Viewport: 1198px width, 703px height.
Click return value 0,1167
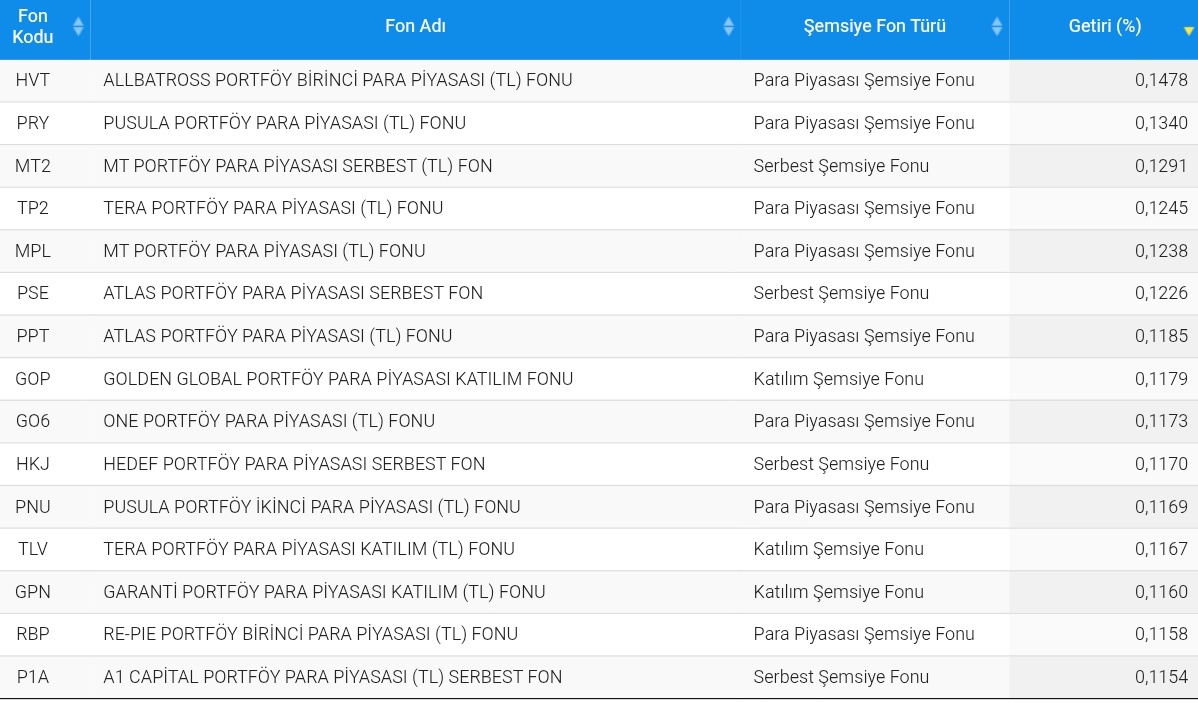tap(1161, 549)
